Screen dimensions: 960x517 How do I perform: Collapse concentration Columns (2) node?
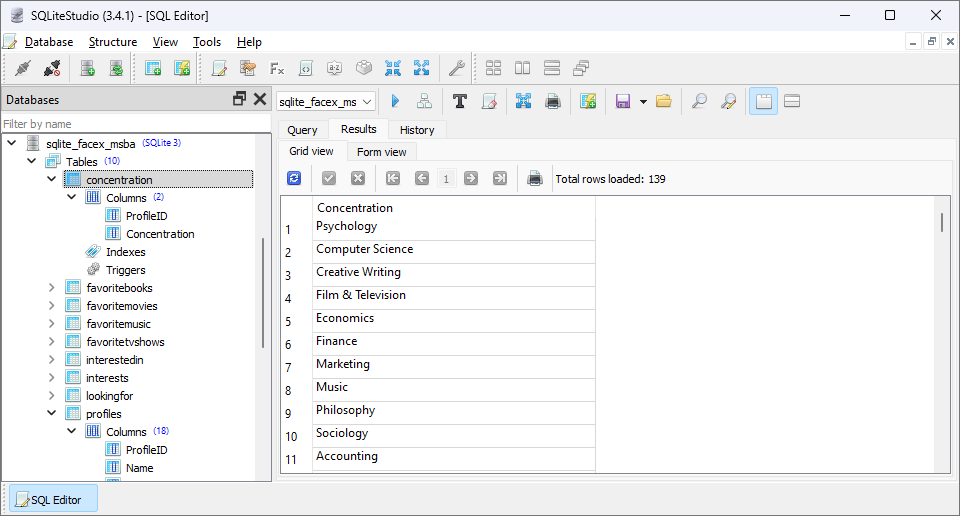coord(72,197)
